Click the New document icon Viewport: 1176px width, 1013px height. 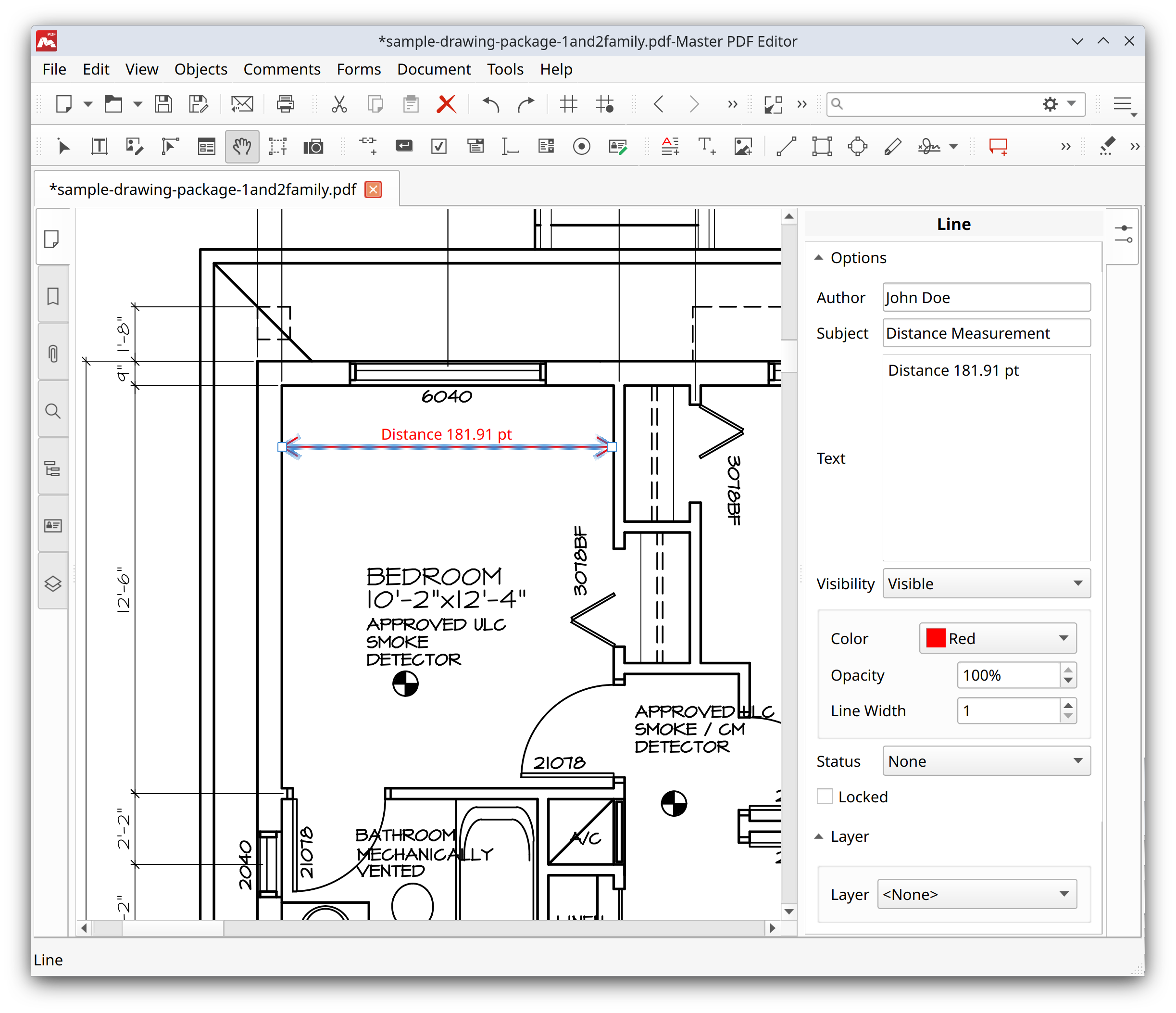63,104
